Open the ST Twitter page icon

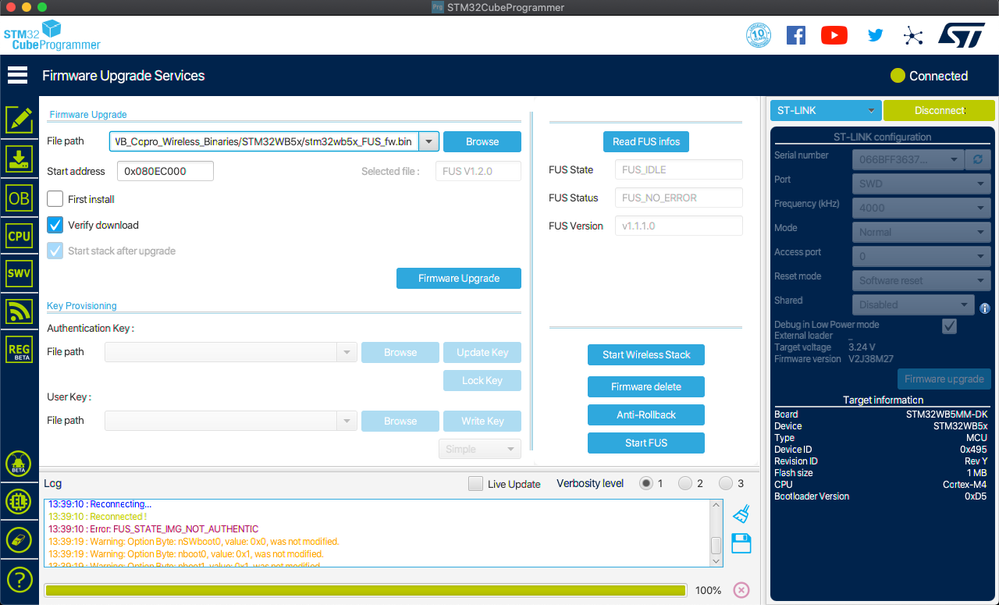pyautogui.click(x=875, y=35)
